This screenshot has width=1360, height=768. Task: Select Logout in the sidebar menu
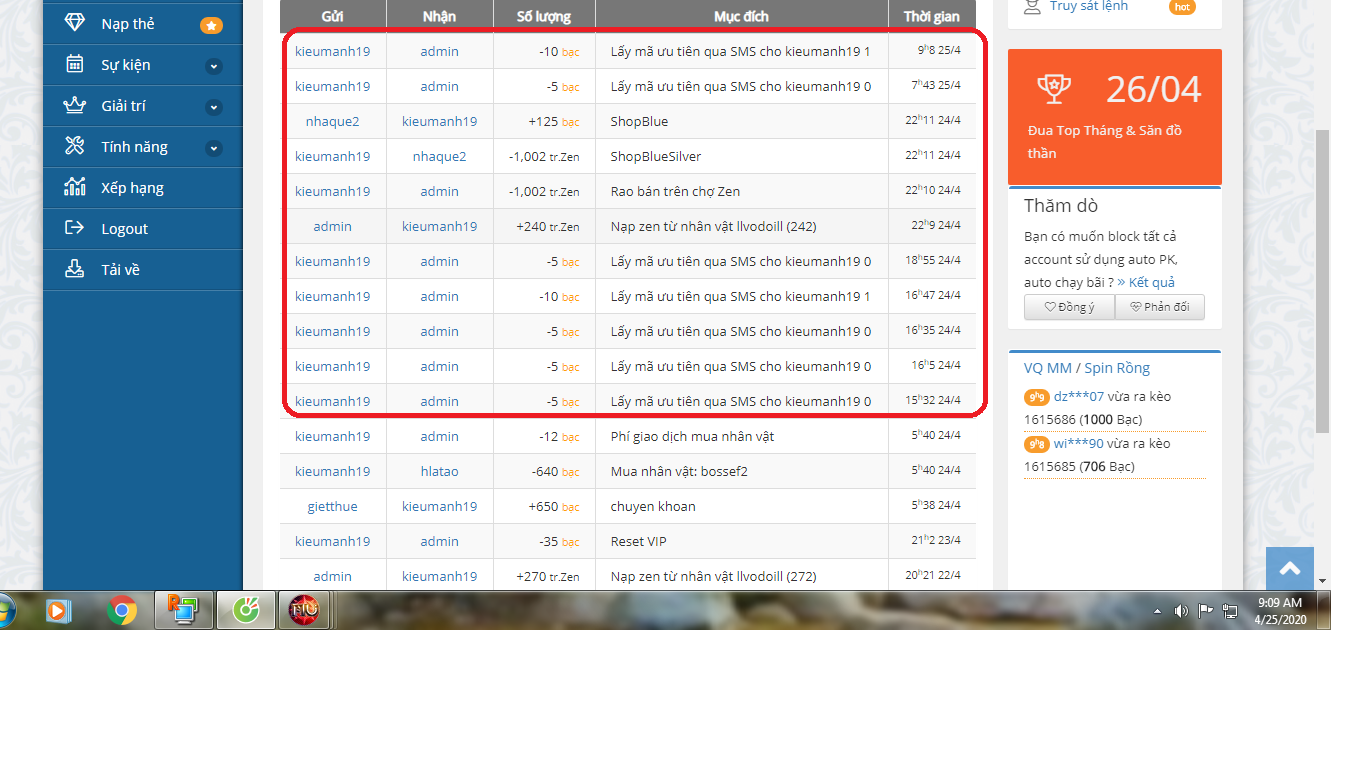pyautogui.click(x=124, y=228)
